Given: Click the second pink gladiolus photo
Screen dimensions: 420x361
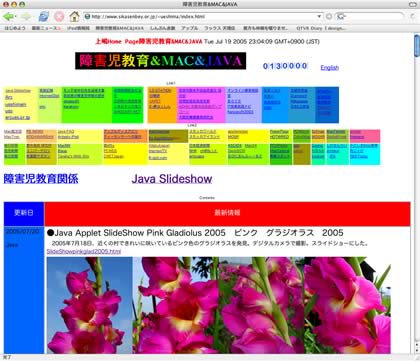Looking at the screenshot, I should click(x=176, y=305).
